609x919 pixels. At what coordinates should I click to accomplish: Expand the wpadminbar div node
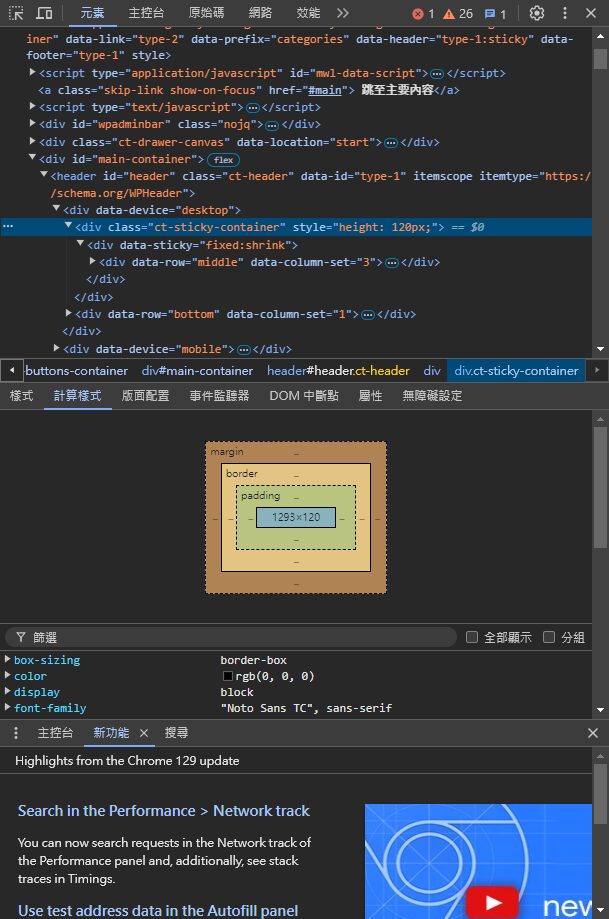point(33,123)
